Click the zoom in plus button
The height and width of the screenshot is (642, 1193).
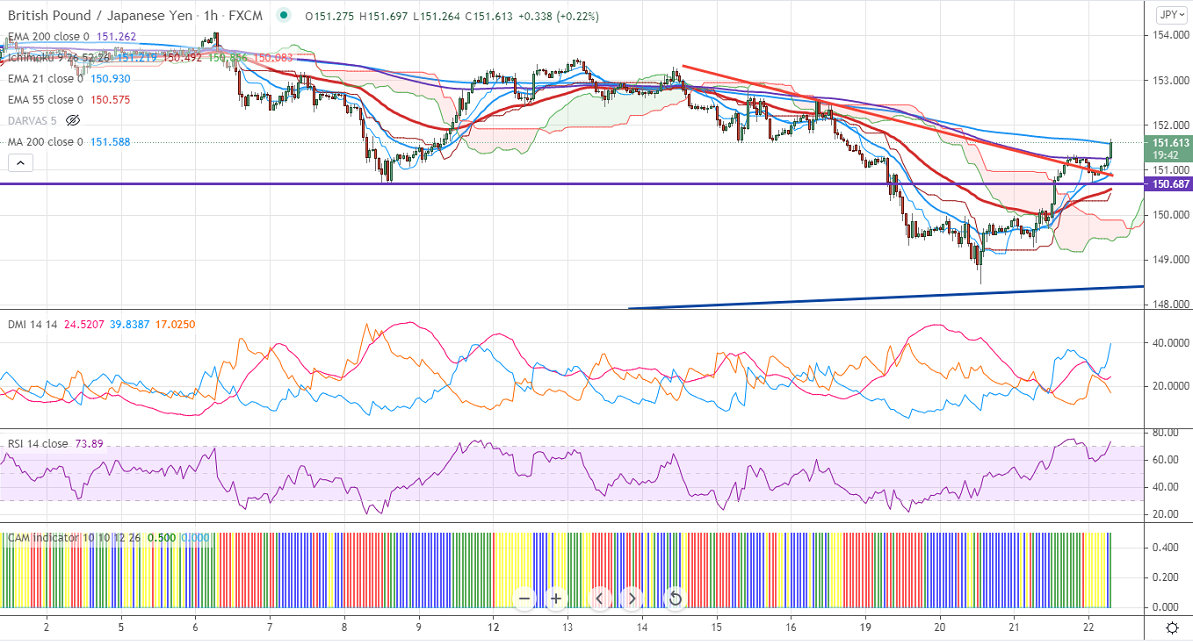pyautogui.click(x=556, y=599)
